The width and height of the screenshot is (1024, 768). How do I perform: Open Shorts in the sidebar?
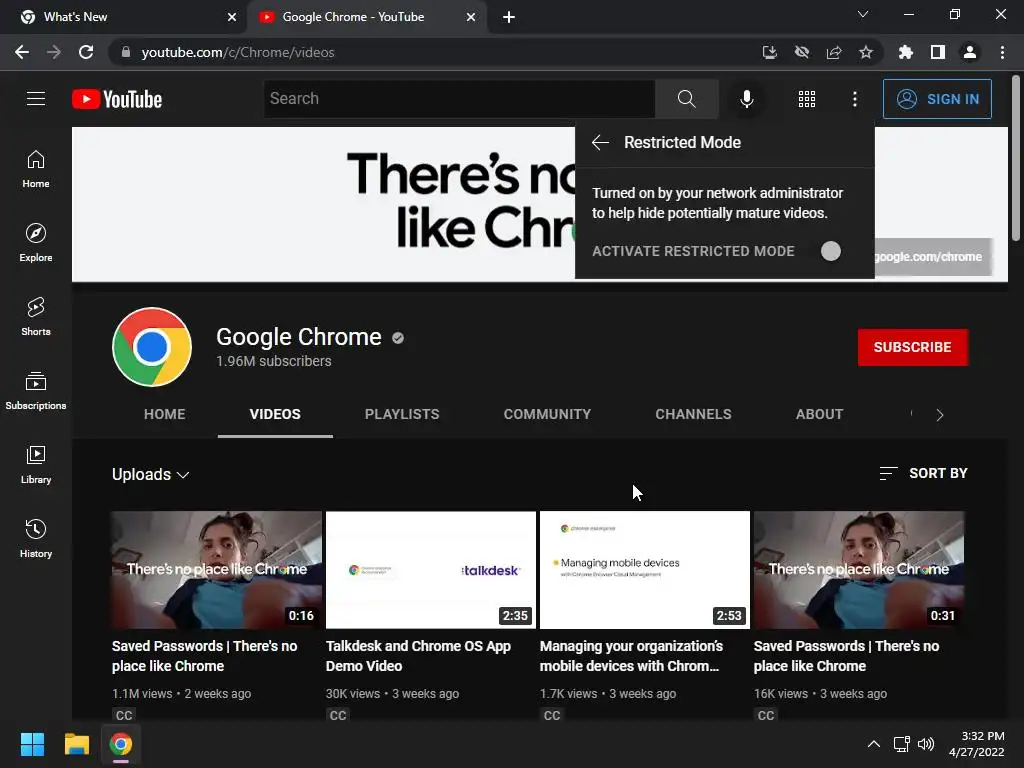pos(36,317)
